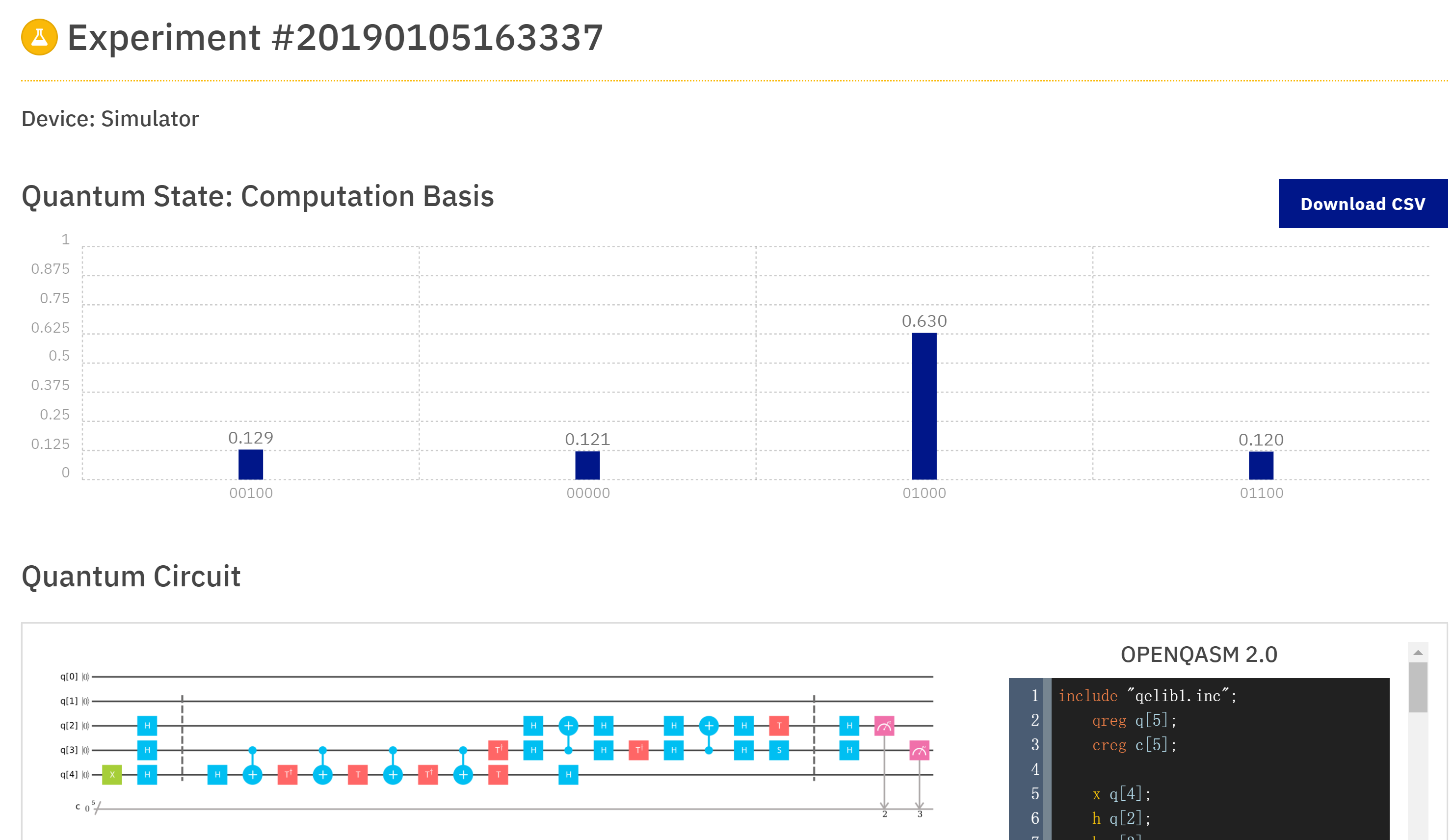Click the measurement gate on q[2]
Screen dimensions: 1453x840
(x=884, y=726)
